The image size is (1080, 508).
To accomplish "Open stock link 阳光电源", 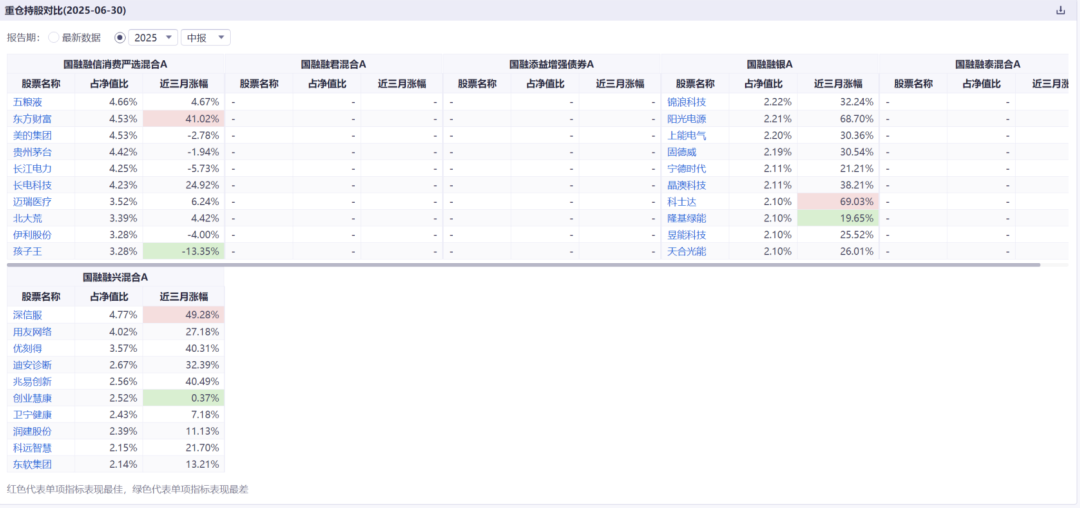I will (x=686, y=118).
